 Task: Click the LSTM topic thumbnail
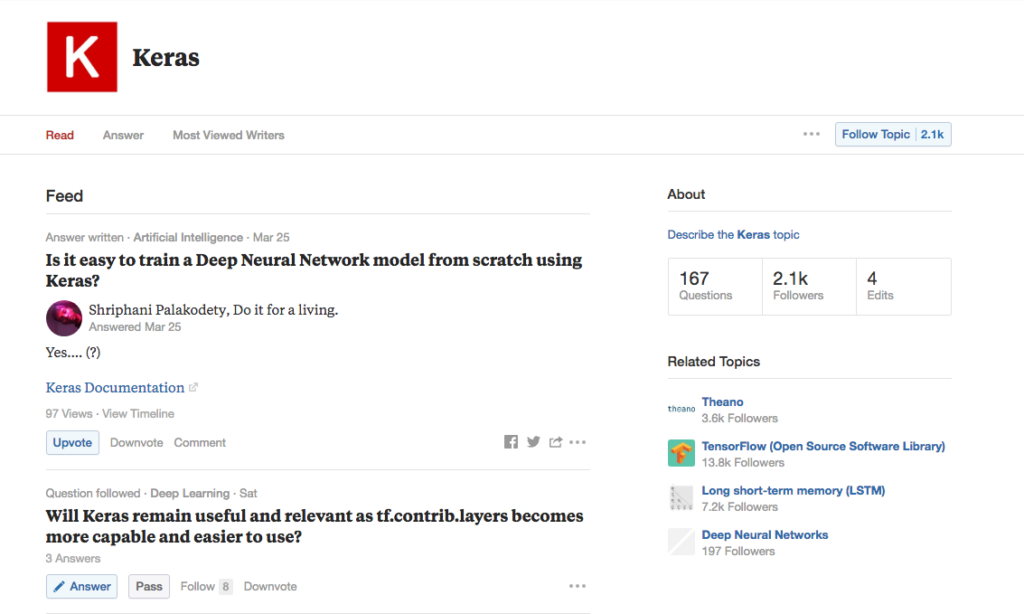[681, 498]
